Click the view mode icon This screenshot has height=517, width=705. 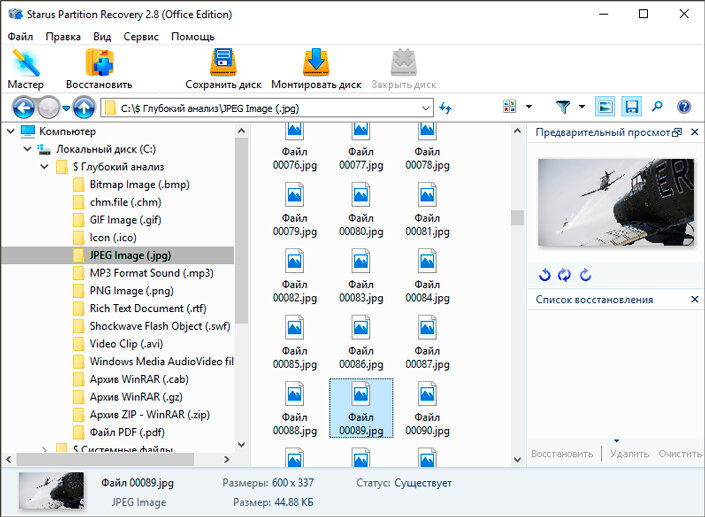pos(509,107)
